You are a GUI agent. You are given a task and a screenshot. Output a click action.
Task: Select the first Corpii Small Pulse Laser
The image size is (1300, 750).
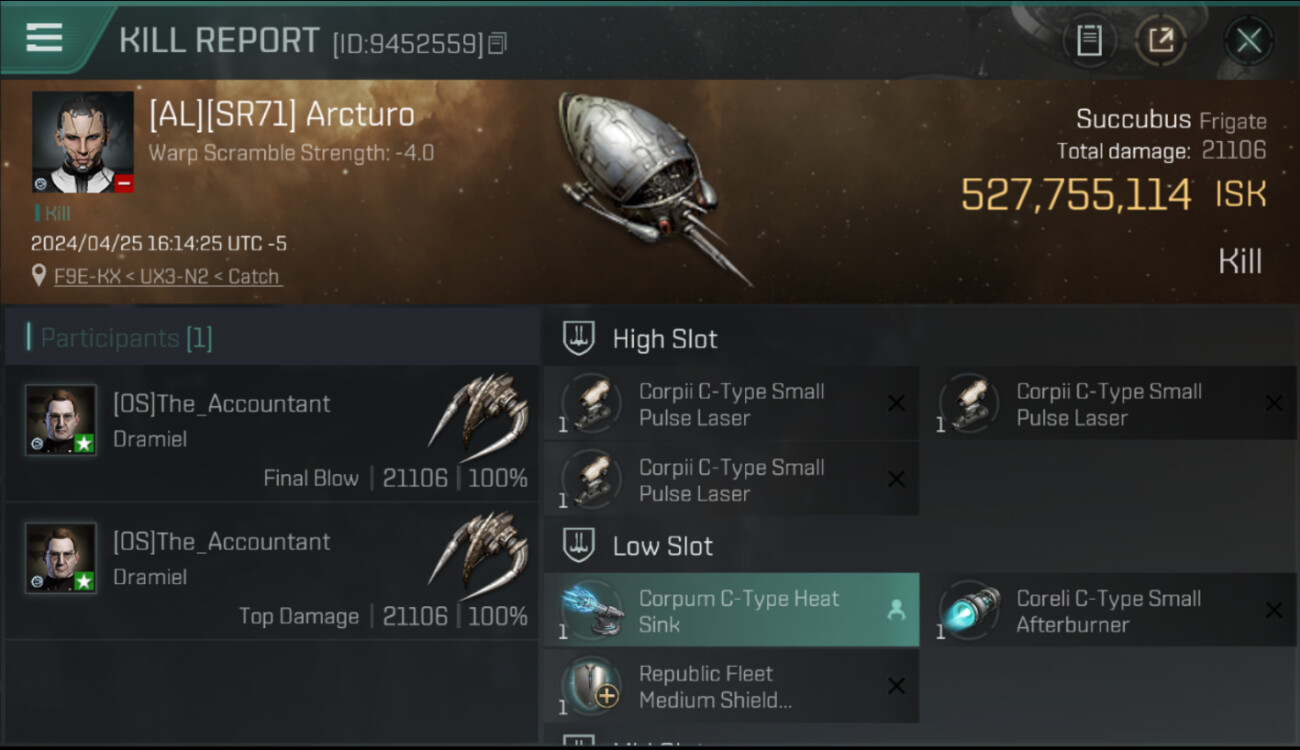point(730,404)
